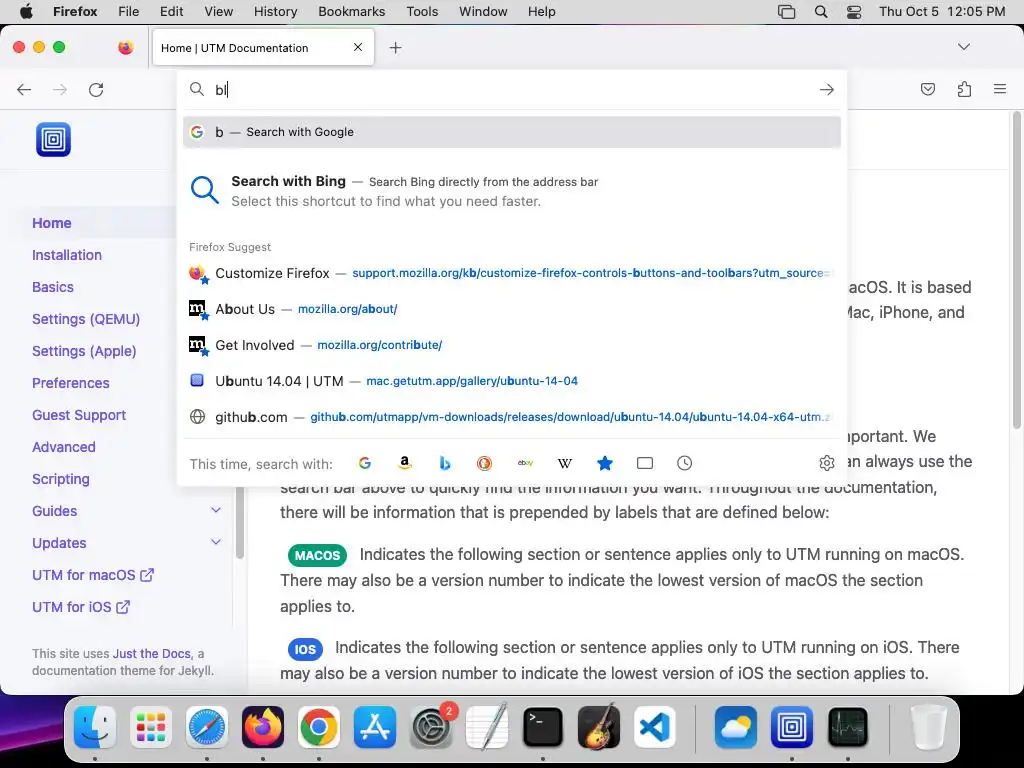Search this time with Bing icon
Image resolution: width=1024 pixels, height=768 pixels.
(x=445, y=463)
